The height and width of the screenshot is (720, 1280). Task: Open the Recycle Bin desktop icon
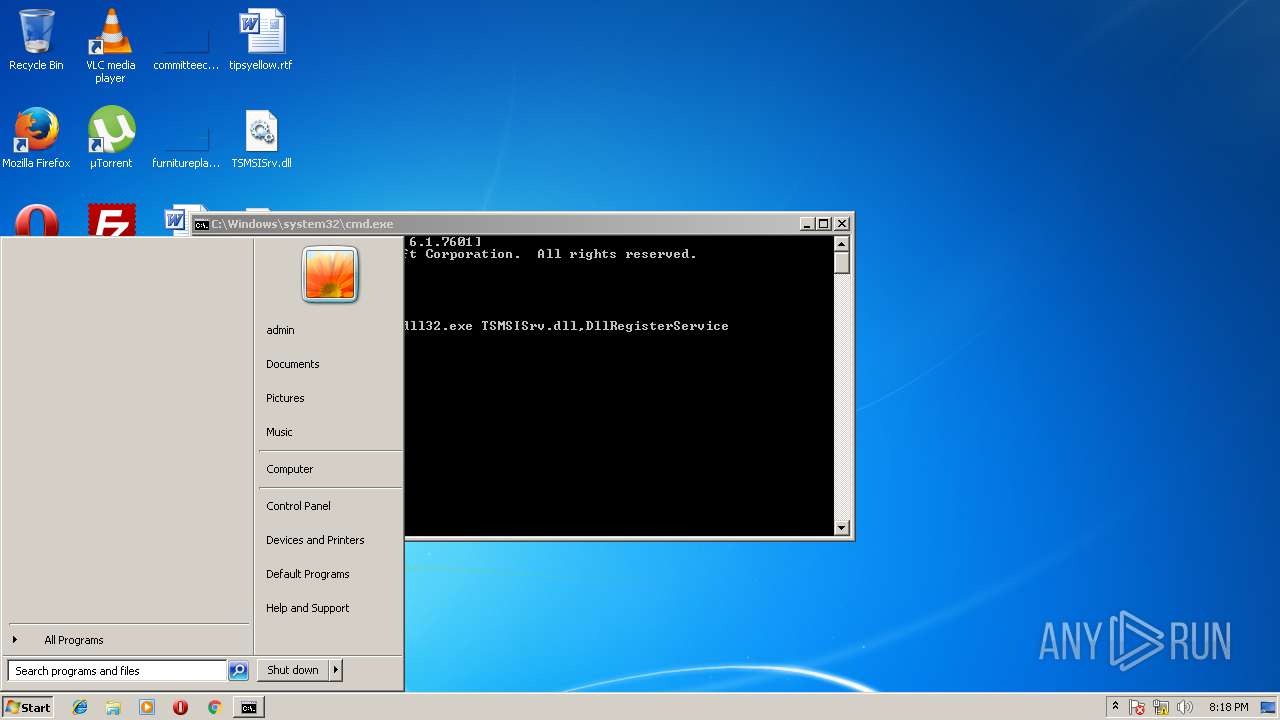point(36,41)
